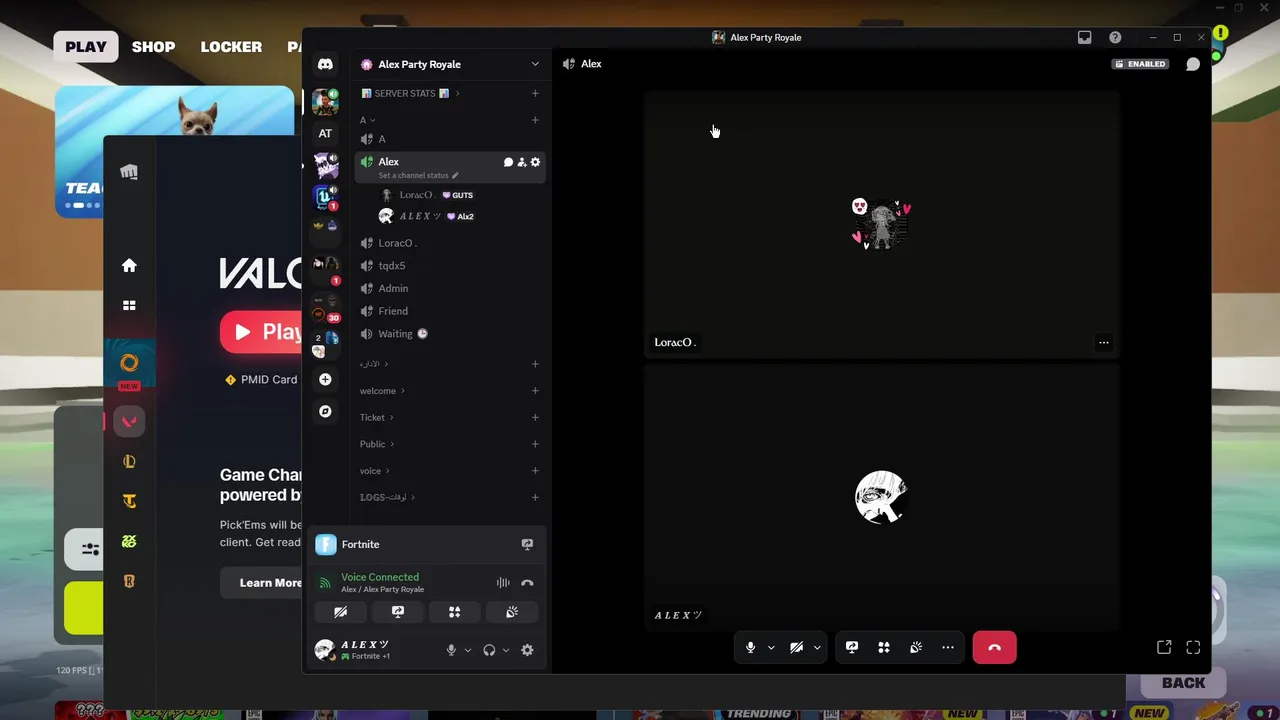This screenshot has width=1280, height=720.
Task: Open input device arrow beside user panel mic
Action: 467,650
